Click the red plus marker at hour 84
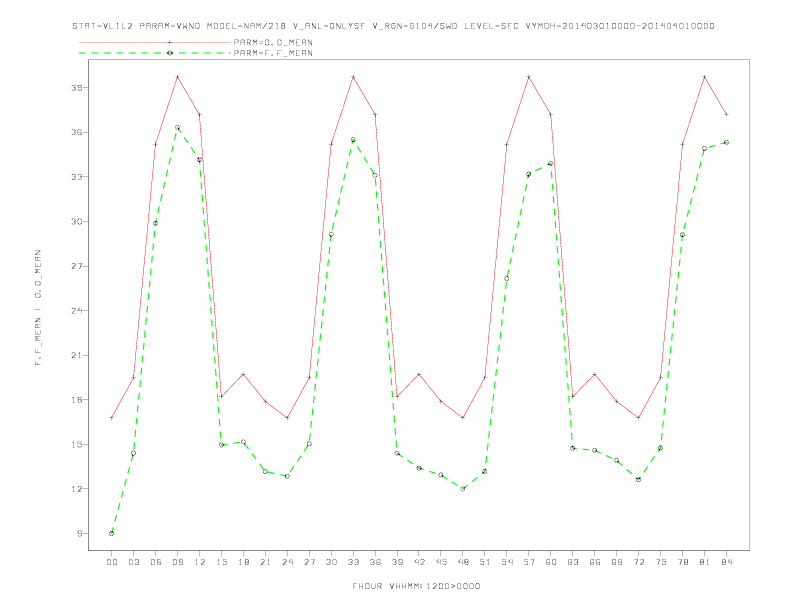Image resolution: width=792 pixels, height=612 pixels. [726, 115]
